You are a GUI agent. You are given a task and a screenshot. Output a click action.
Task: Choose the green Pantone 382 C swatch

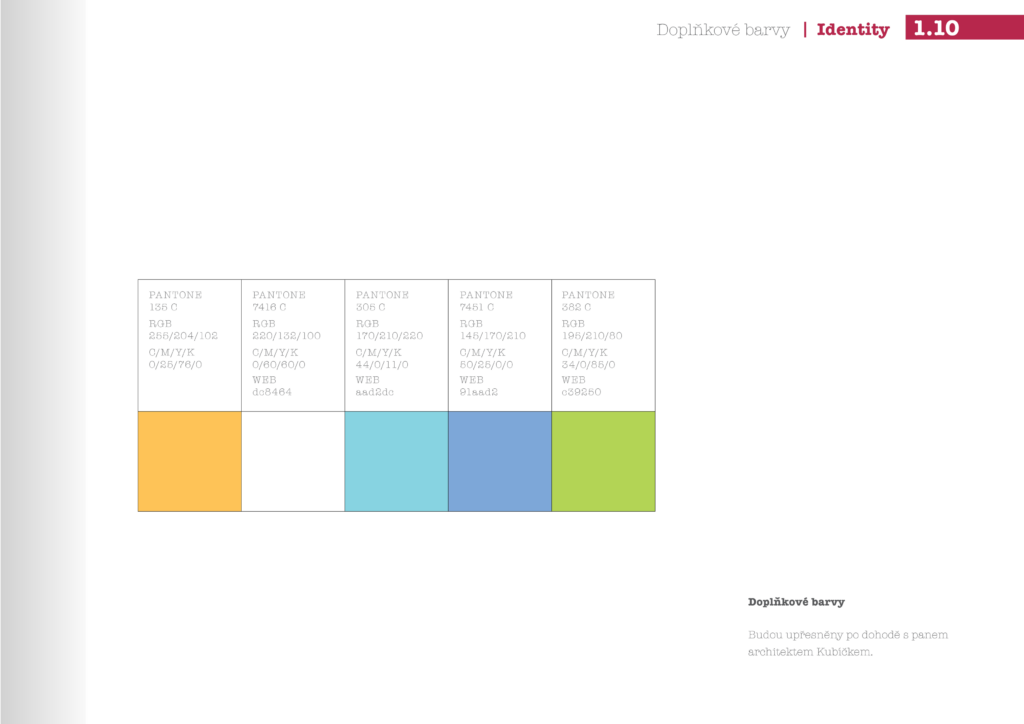(x=603, y=461)
